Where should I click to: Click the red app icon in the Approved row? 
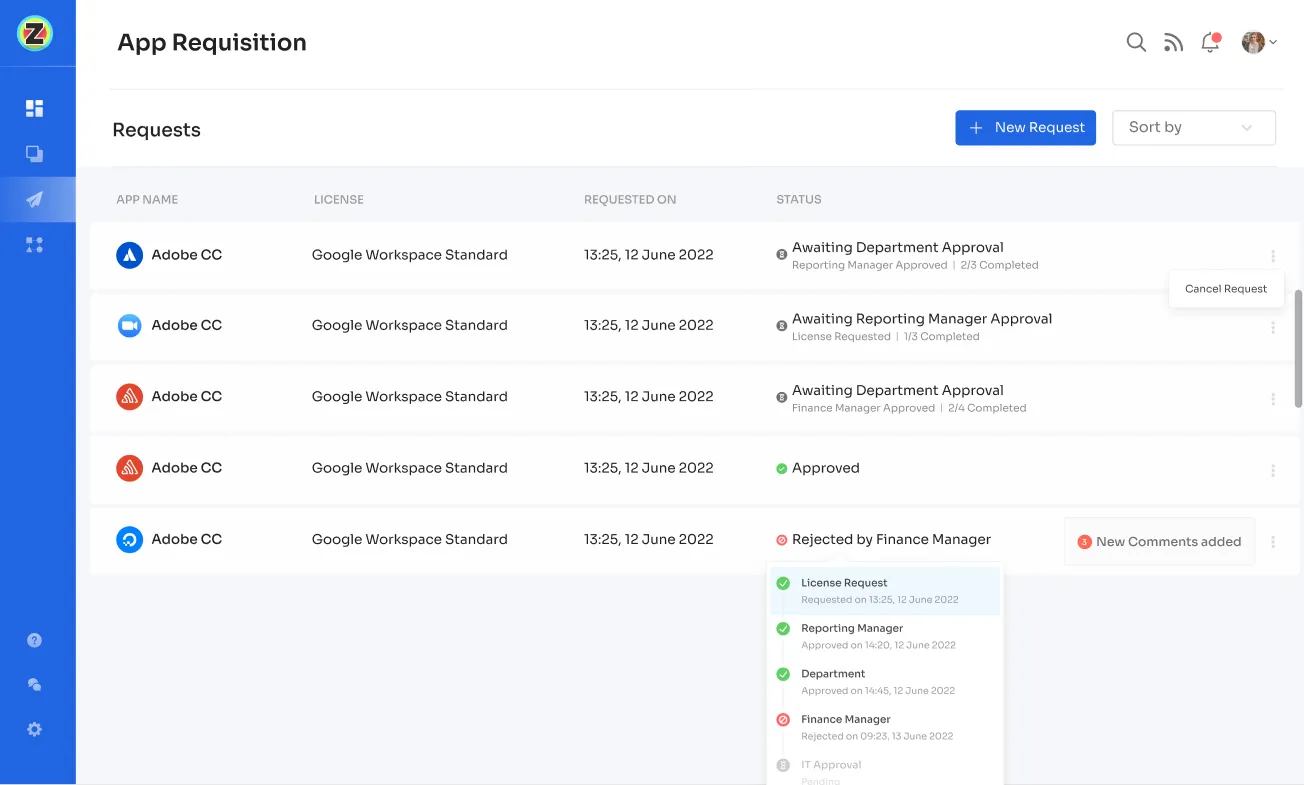pyautogui.click(x=130, y=467)
